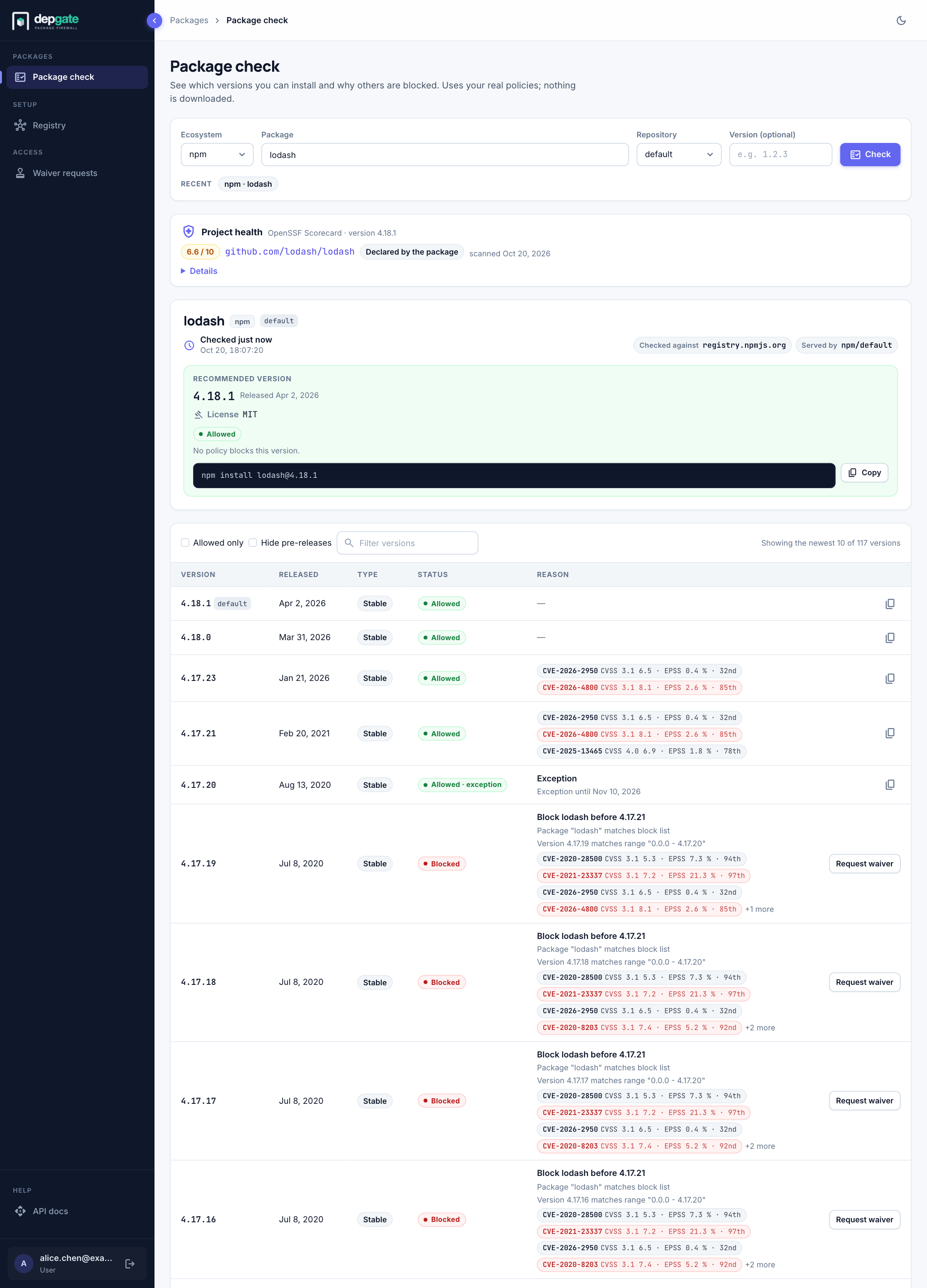Enable the Allowed only checkbox
The image size is (927, 1288).
click(185, 543)
